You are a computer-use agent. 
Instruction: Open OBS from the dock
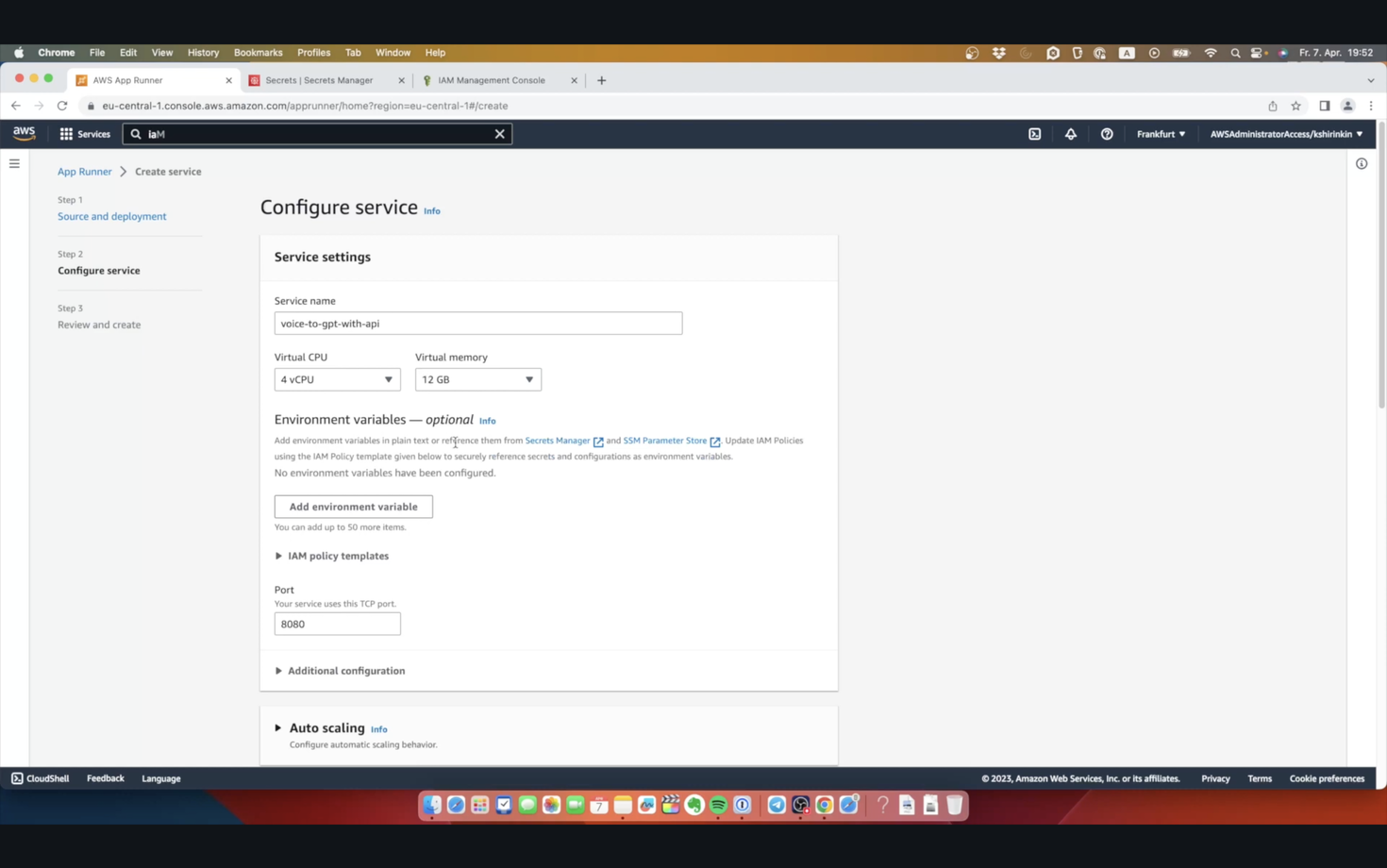coord(800,805)
